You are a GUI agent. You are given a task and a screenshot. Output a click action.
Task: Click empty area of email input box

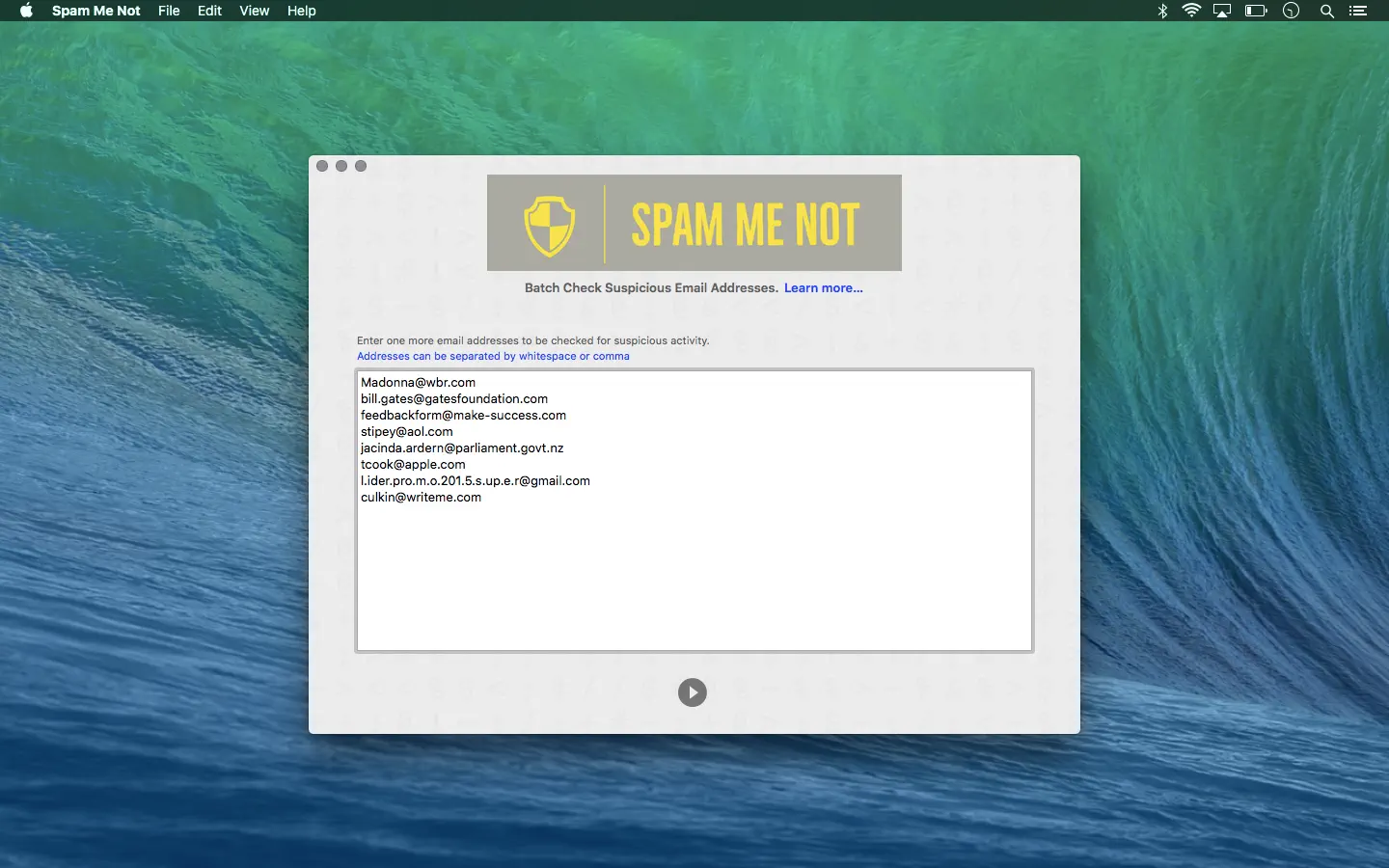pyautogui.click(x=694, y=579)
